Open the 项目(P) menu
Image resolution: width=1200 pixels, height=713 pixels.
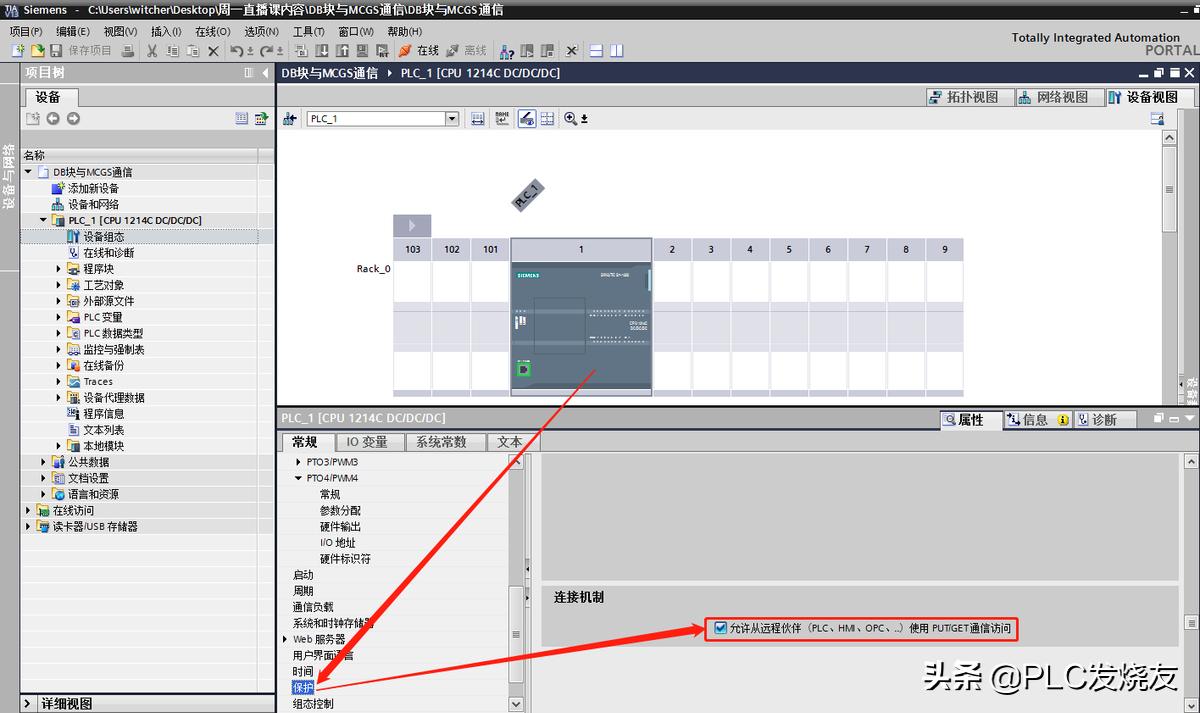(x=26, y=31)
